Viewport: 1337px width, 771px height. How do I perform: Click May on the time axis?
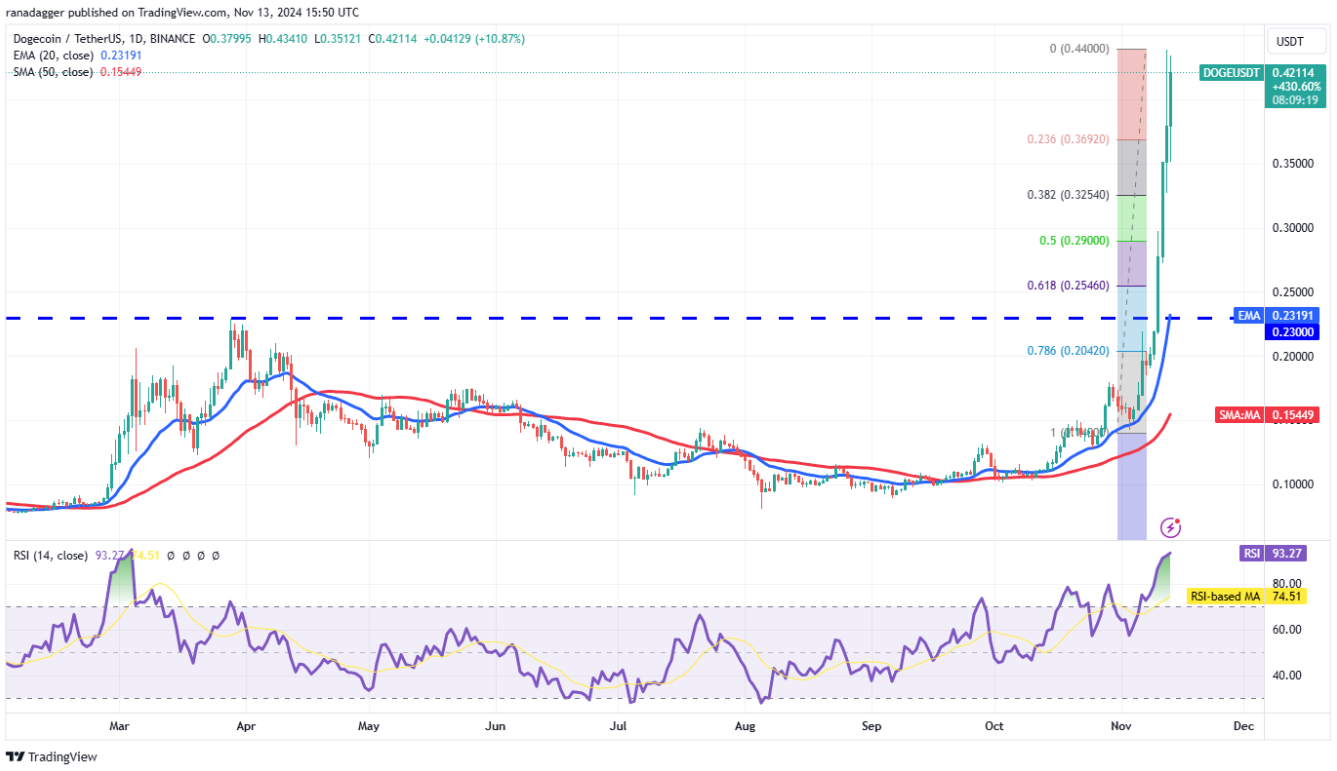(x=369, y=726)
